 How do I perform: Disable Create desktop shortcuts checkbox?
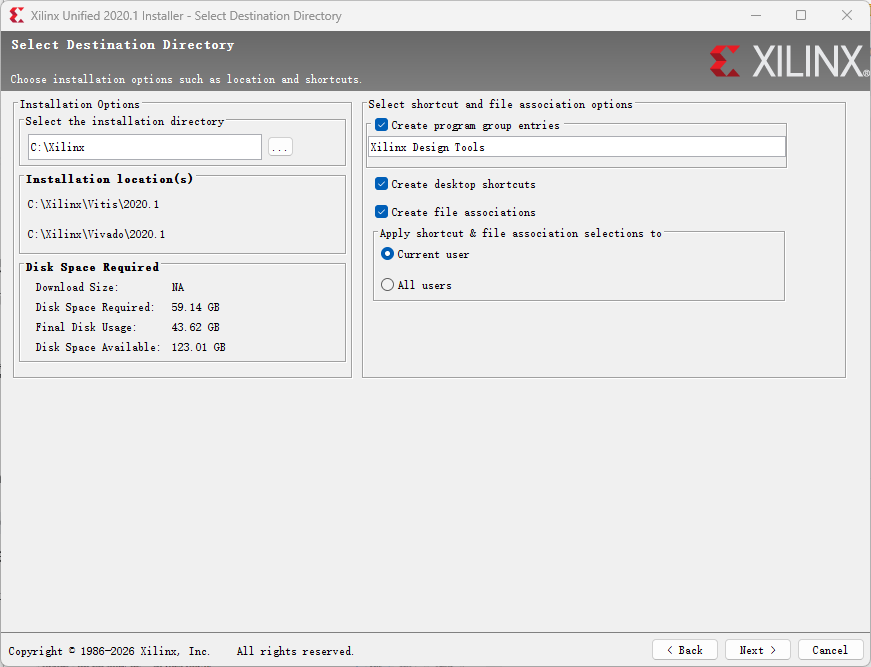[x=382, y=184]
